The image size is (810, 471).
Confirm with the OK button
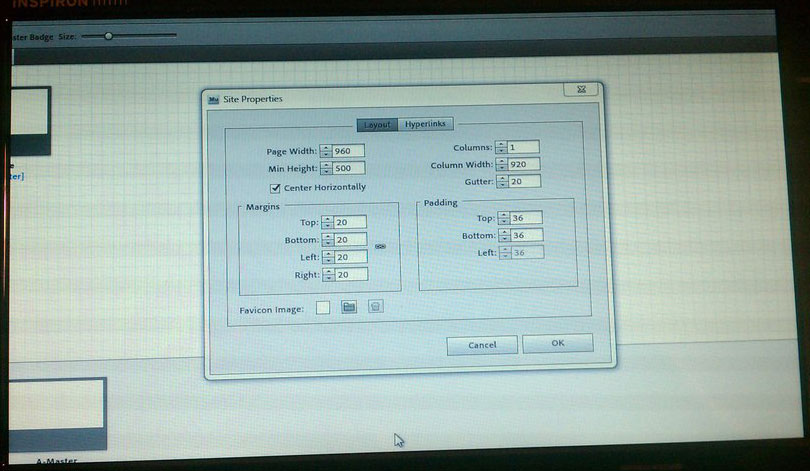point(558,343)
